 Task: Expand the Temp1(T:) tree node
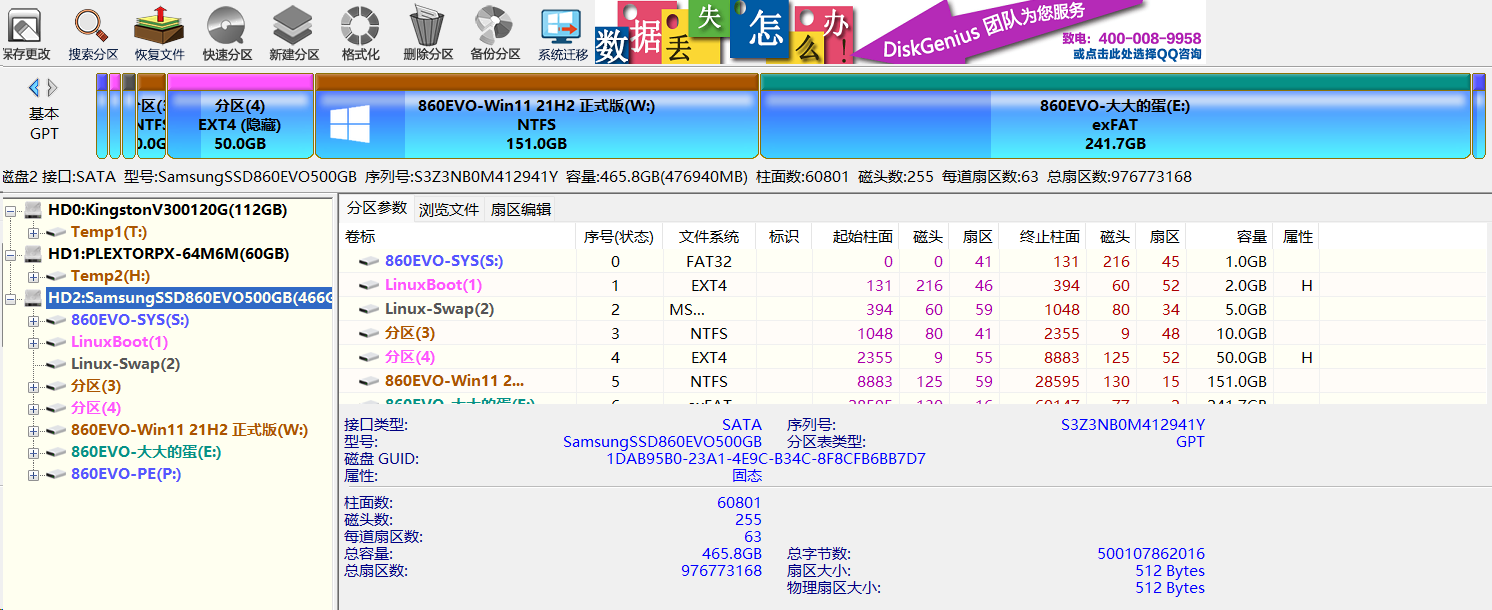coord(33,232)
